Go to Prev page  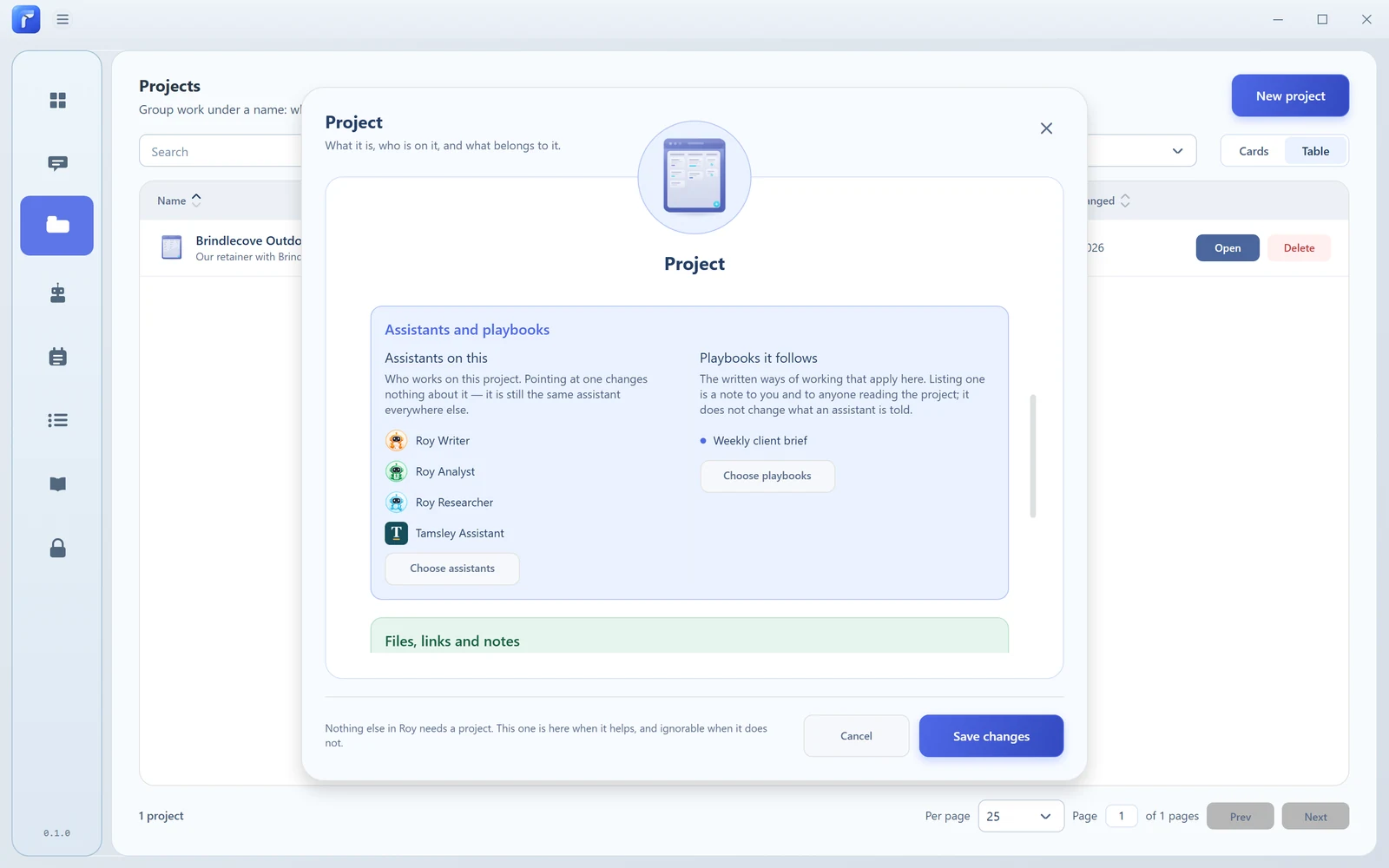(1241, 816)
